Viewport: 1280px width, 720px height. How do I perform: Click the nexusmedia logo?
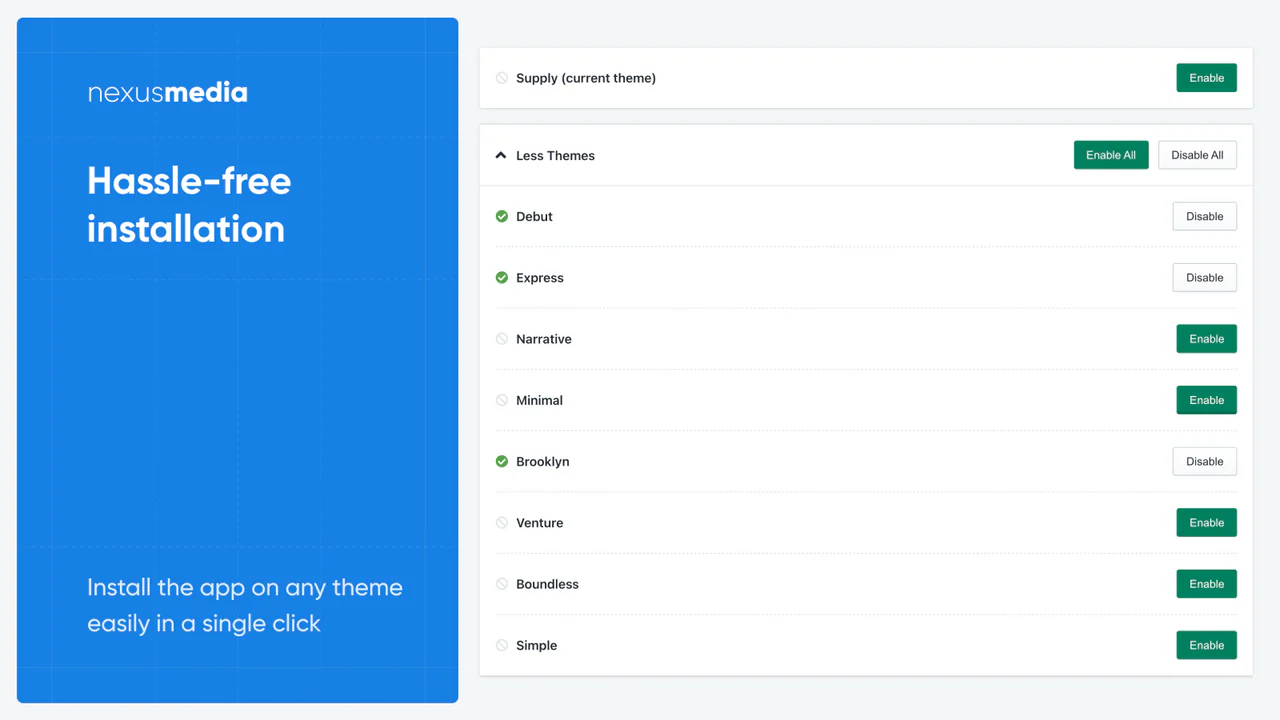(x=167, y=93)
